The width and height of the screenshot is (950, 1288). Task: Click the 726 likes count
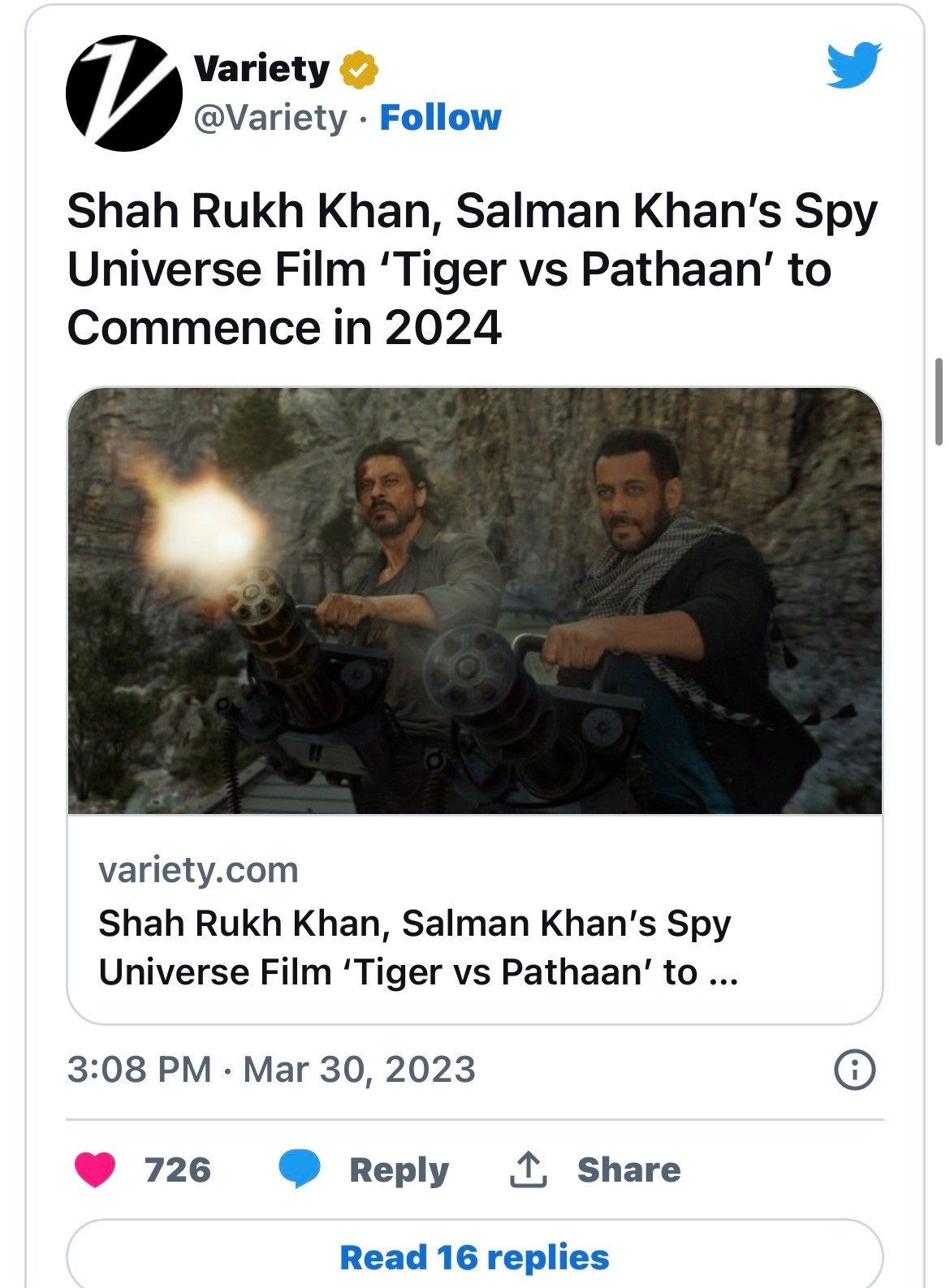click(x=177, y=1170)
